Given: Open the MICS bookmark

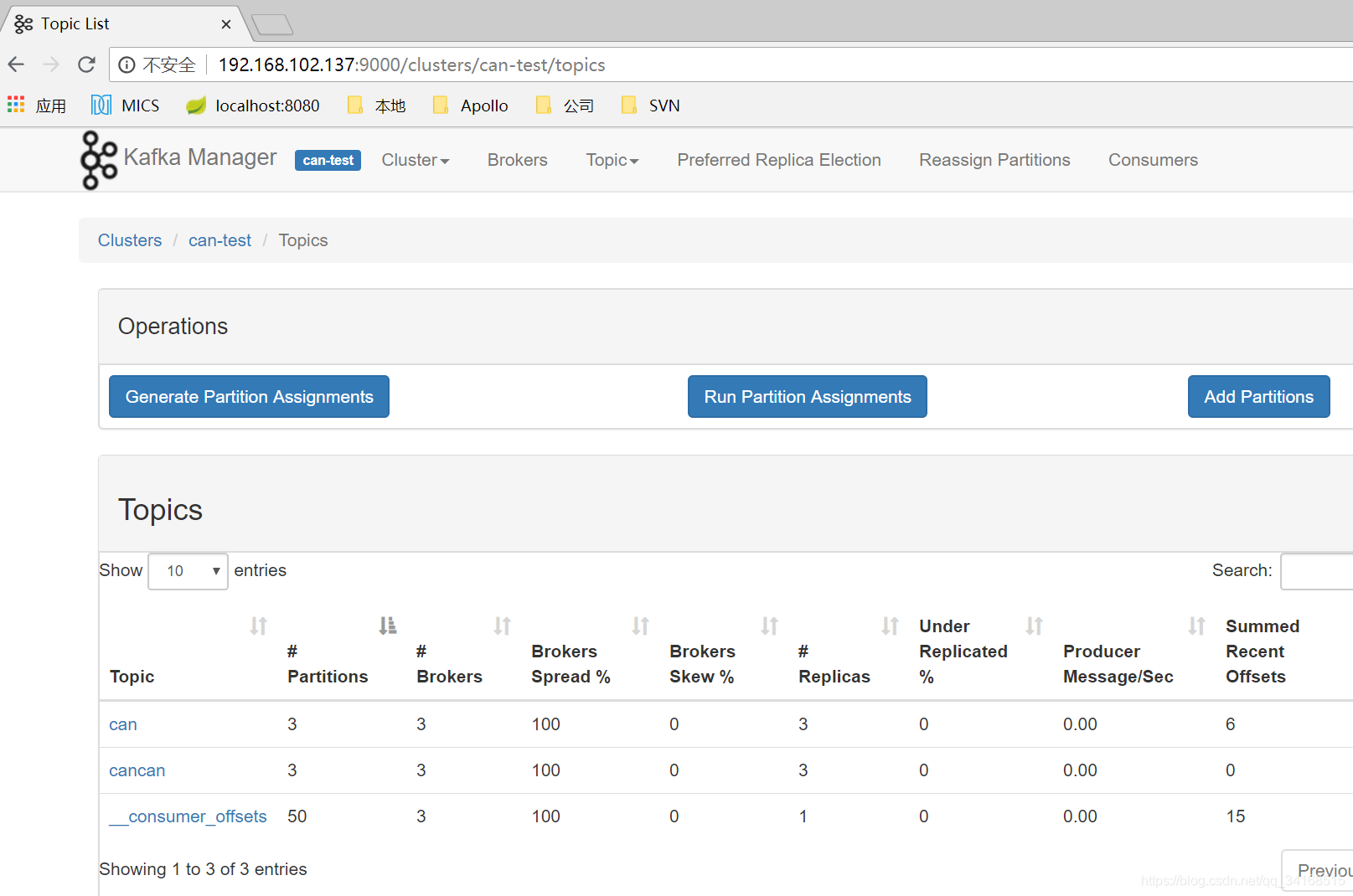Looking at the screenshot, I should (126, 106).
